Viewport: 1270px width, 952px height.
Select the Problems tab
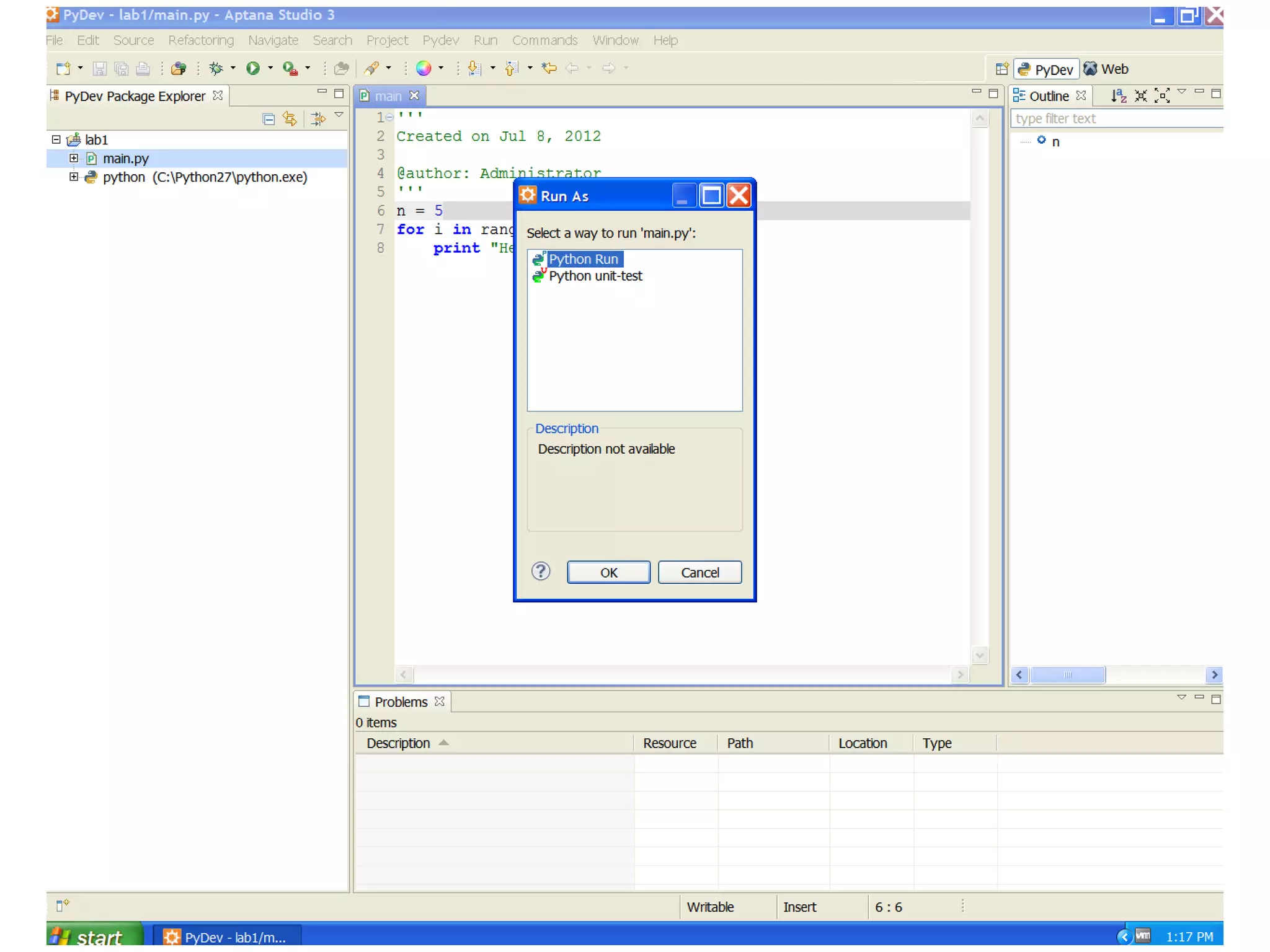[401, 702]
